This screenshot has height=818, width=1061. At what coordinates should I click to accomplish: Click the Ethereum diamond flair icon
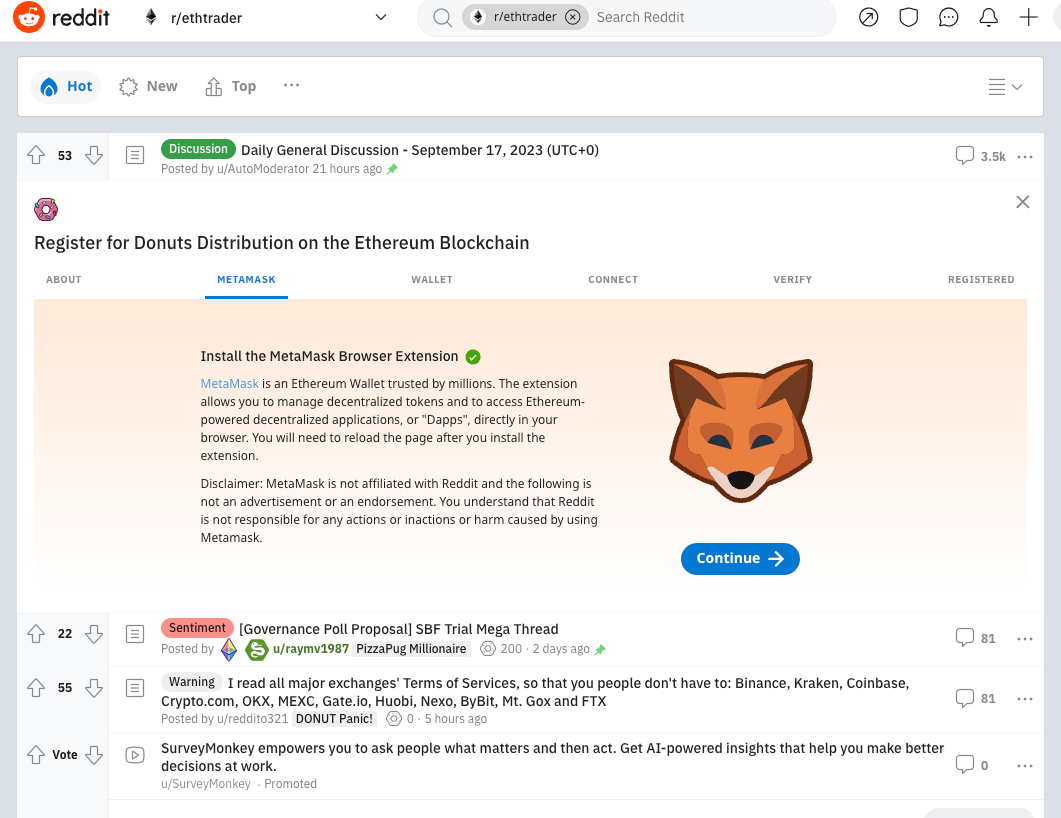pos(229,650)
